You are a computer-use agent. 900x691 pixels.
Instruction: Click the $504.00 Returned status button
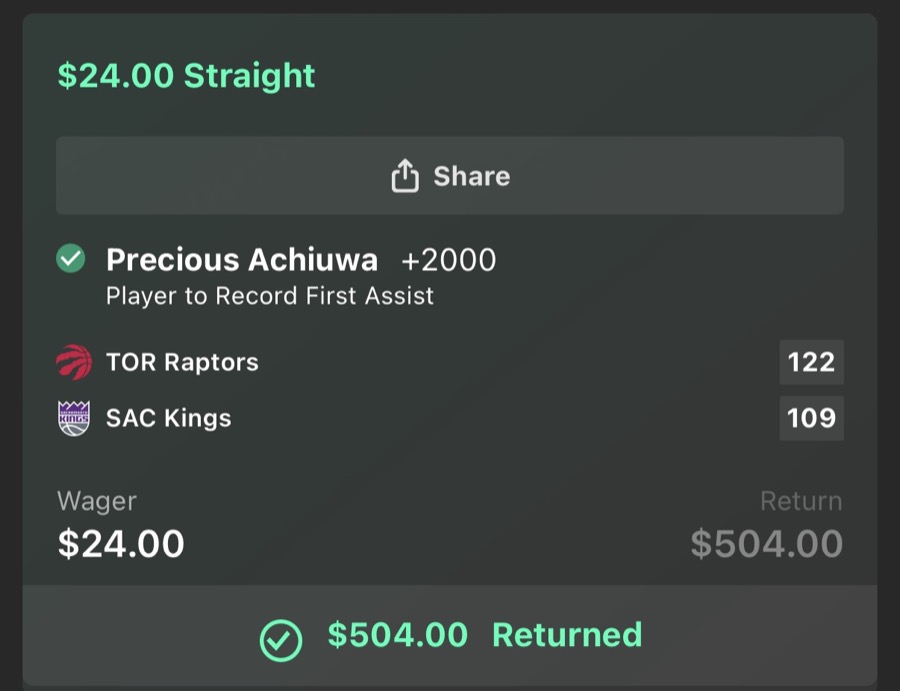coord(450,635)
